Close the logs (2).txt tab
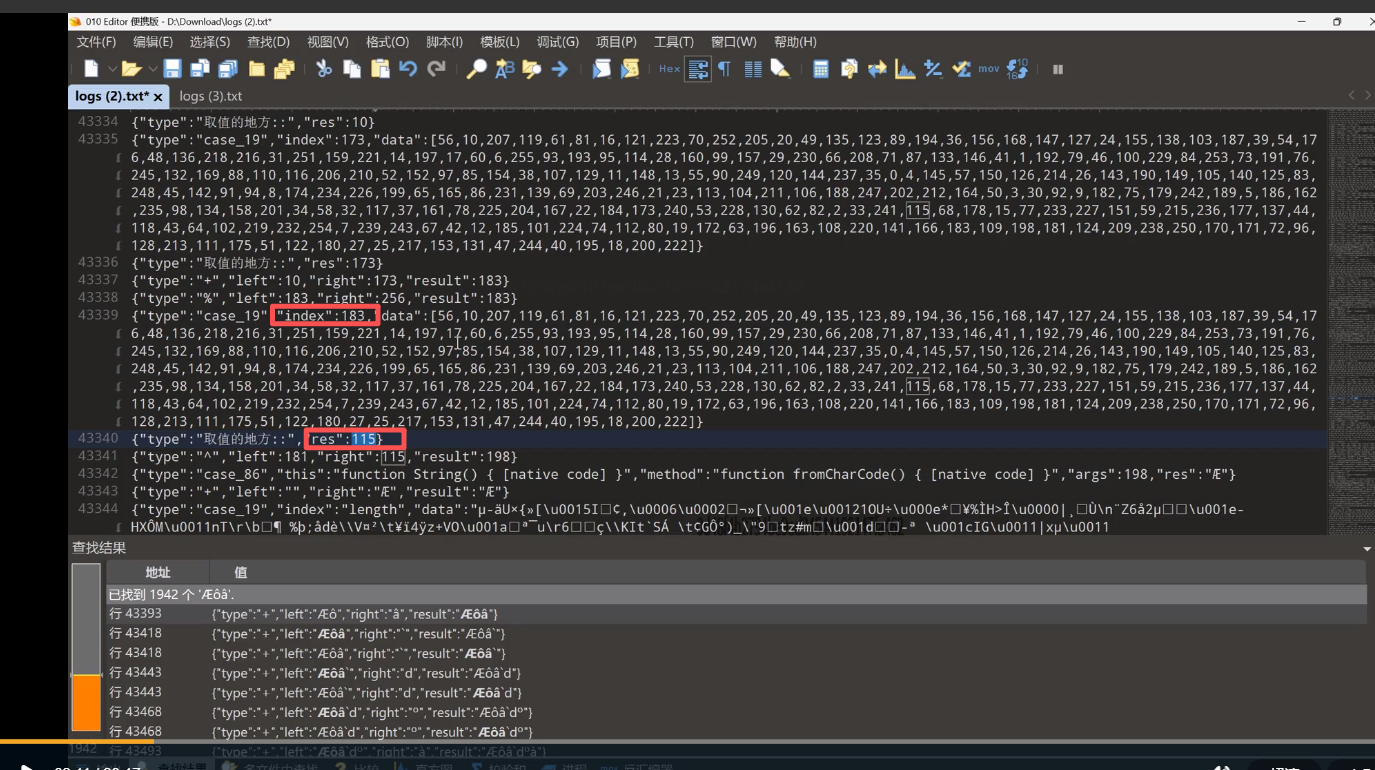Screen dimensions: 1375x770 pos(158,97)
